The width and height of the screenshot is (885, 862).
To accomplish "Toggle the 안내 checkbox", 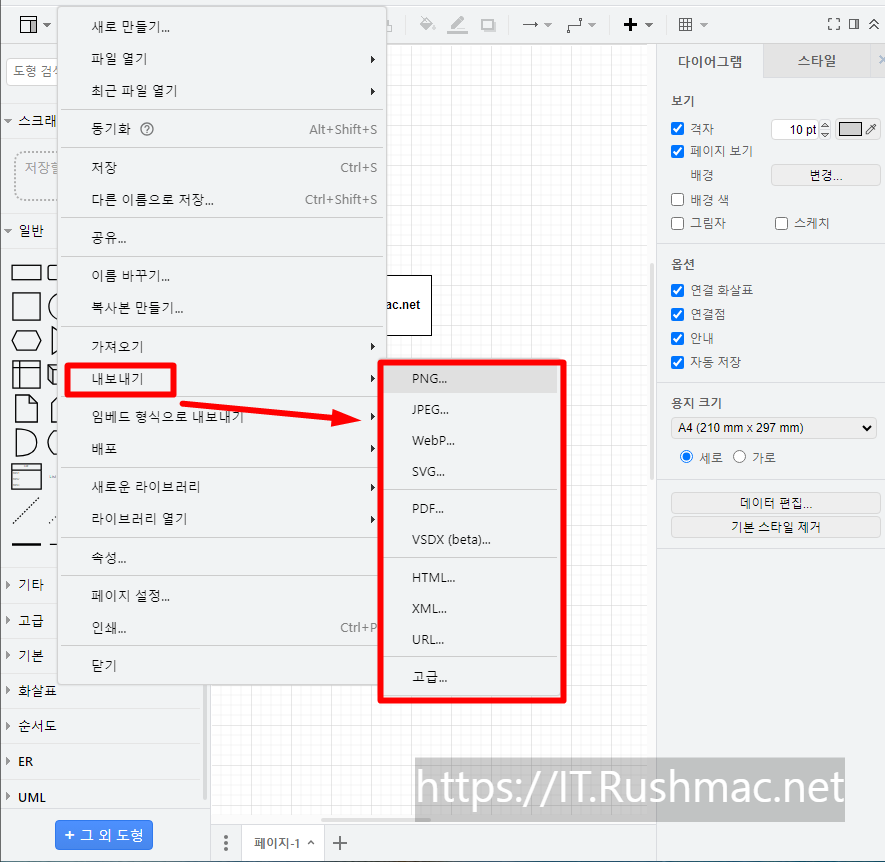I will tap(678, 338).
